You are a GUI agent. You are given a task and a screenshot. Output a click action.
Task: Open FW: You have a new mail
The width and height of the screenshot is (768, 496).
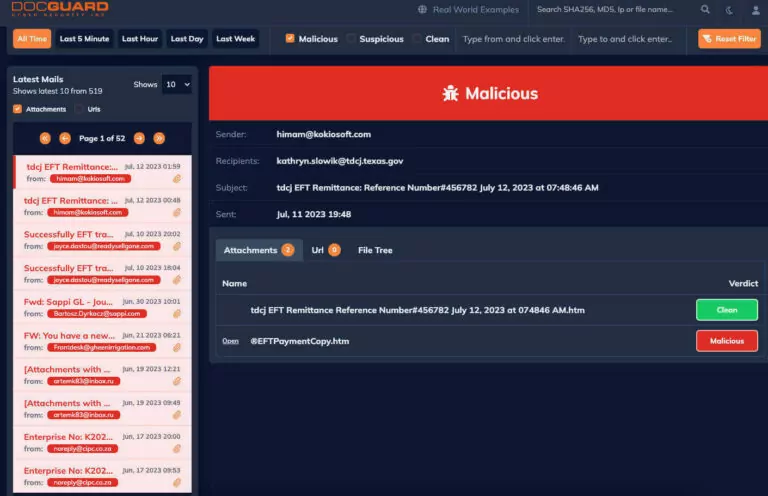(x=102, y=341)
